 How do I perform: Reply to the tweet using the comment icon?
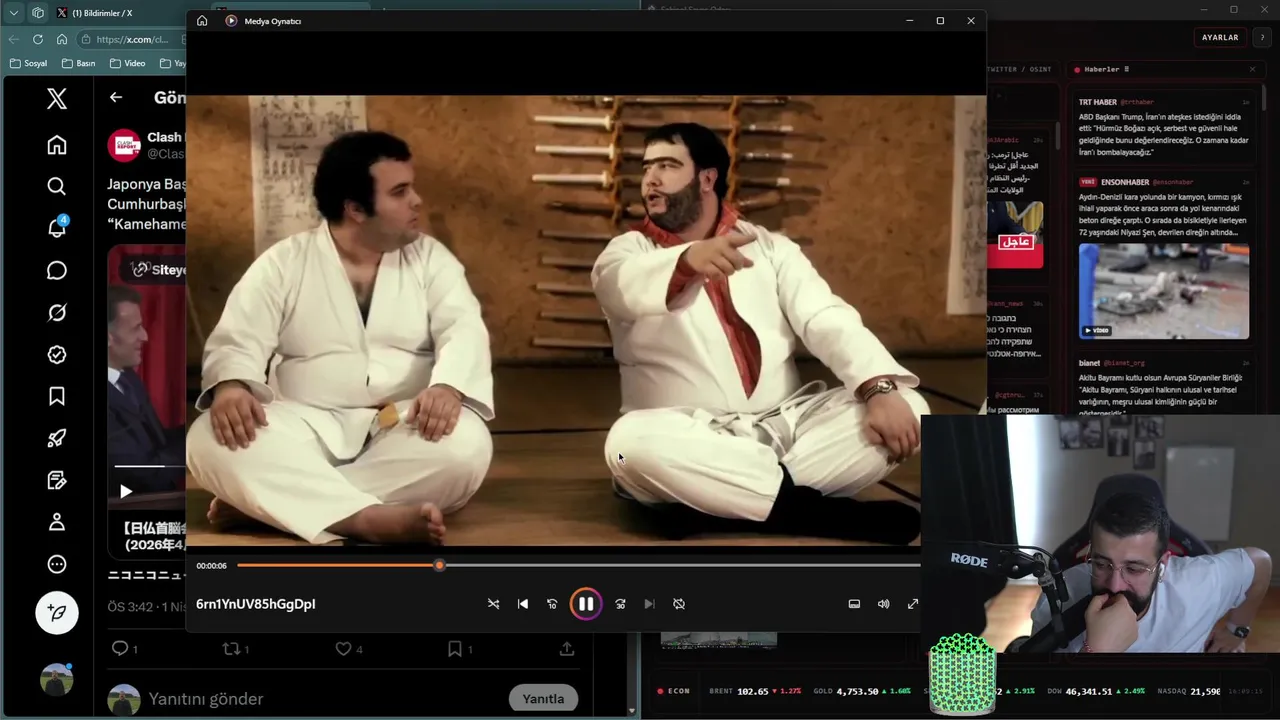click(120, 649)
